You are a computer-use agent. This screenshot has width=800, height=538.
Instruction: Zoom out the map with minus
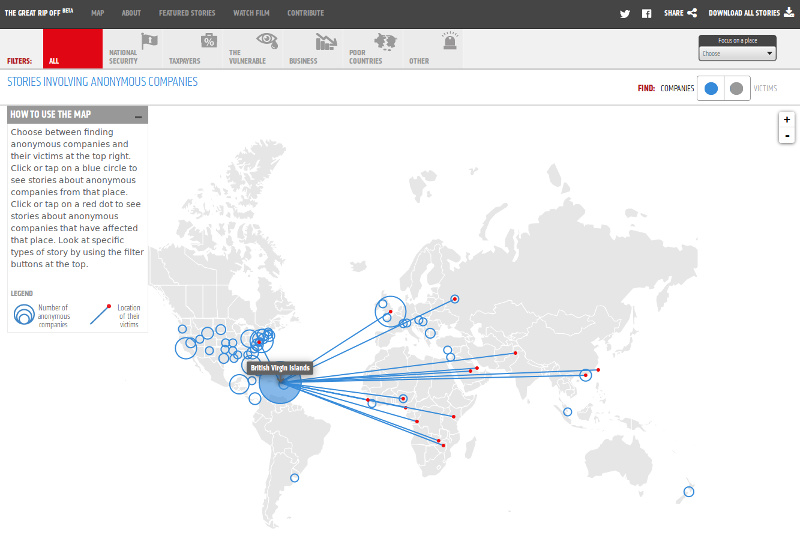click(x=787, y=136)
